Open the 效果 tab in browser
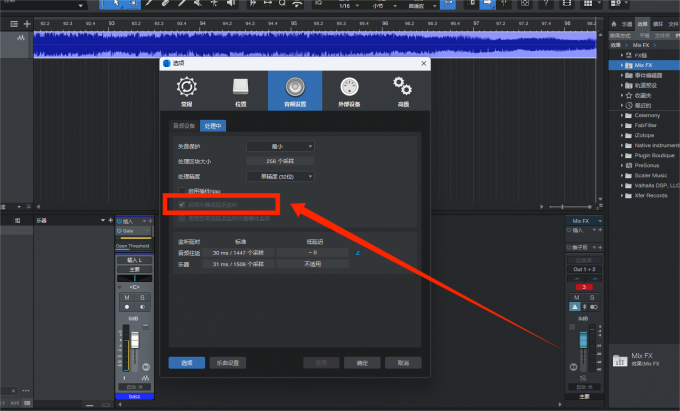The height and width of the screenshot is (411, 680). click(642, 24)
